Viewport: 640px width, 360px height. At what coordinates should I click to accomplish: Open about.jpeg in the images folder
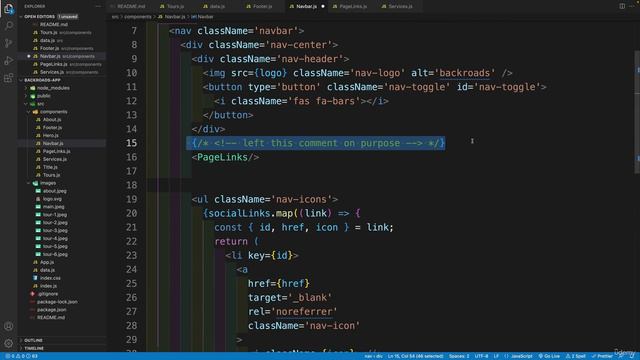tap(55, 191)
